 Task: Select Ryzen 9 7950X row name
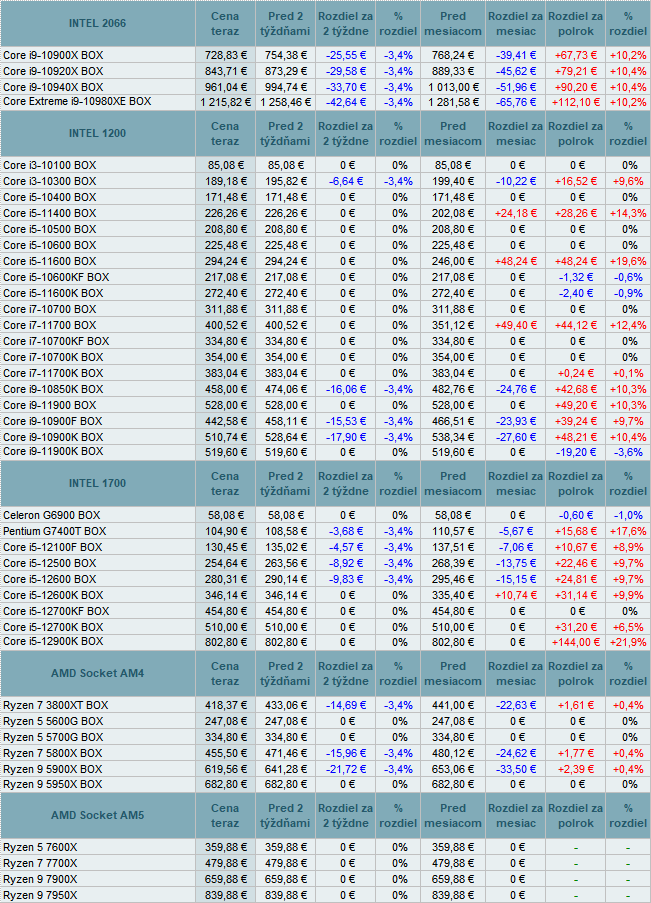pos(40,896)
